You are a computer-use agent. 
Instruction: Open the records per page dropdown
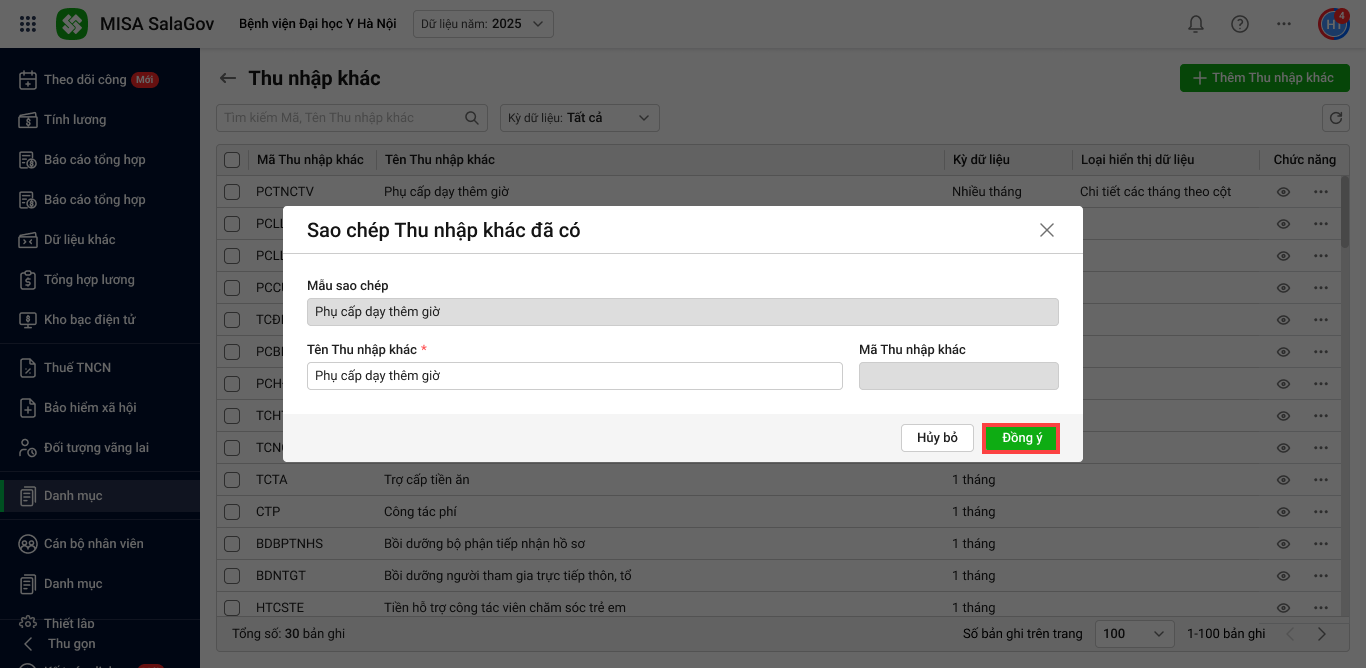[1135, 634]
